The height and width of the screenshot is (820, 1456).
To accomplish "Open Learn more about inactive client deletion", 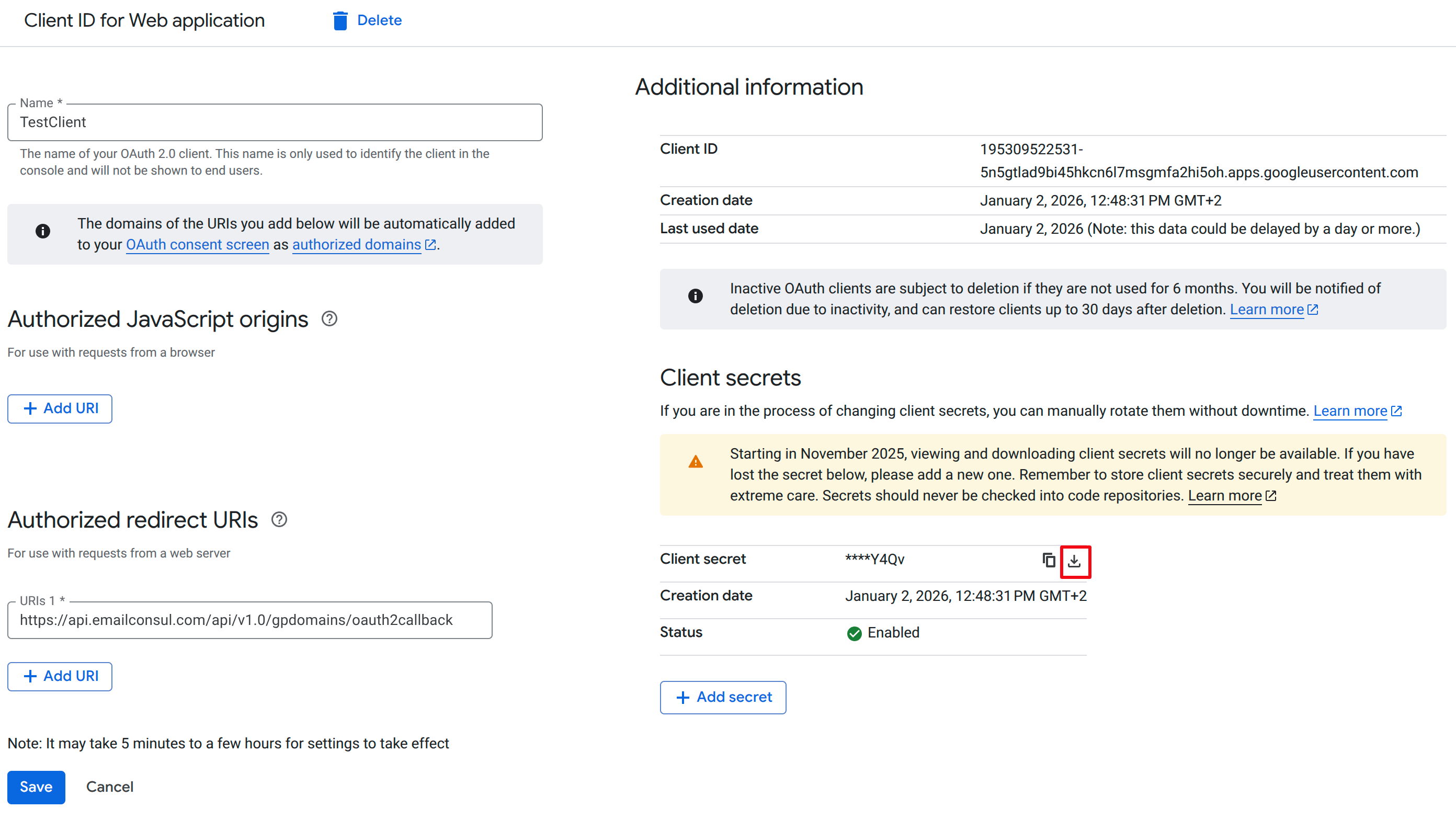I will pyautogui.click(x=1268, y=309).
